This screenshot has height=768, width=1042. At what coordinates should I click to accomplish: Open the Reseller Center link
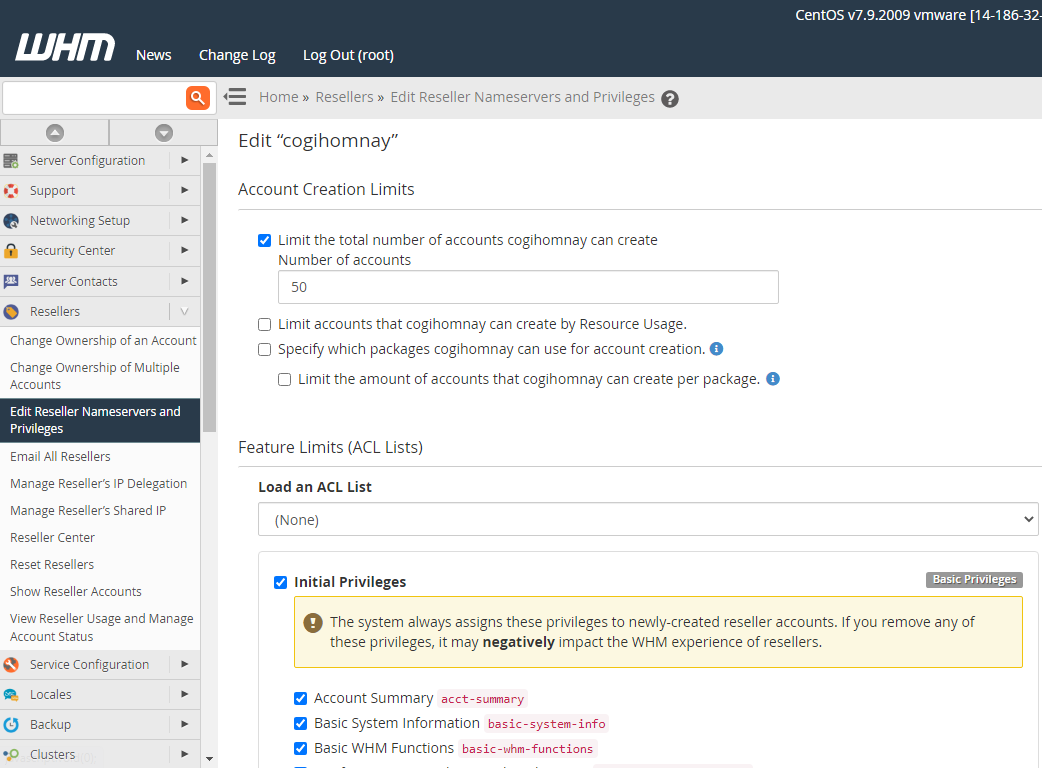(52, 537)
